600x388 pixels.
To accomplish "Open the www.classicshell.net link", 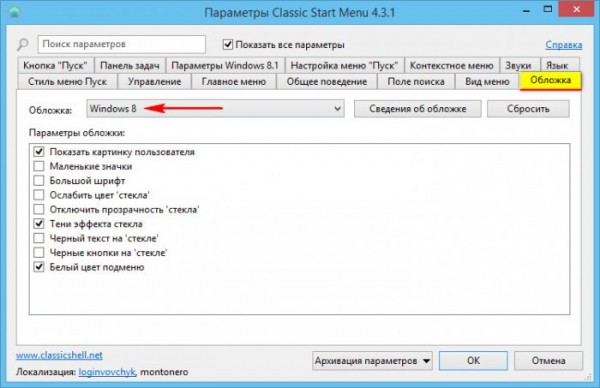I will pyautogui.click(x=59, y=355).
